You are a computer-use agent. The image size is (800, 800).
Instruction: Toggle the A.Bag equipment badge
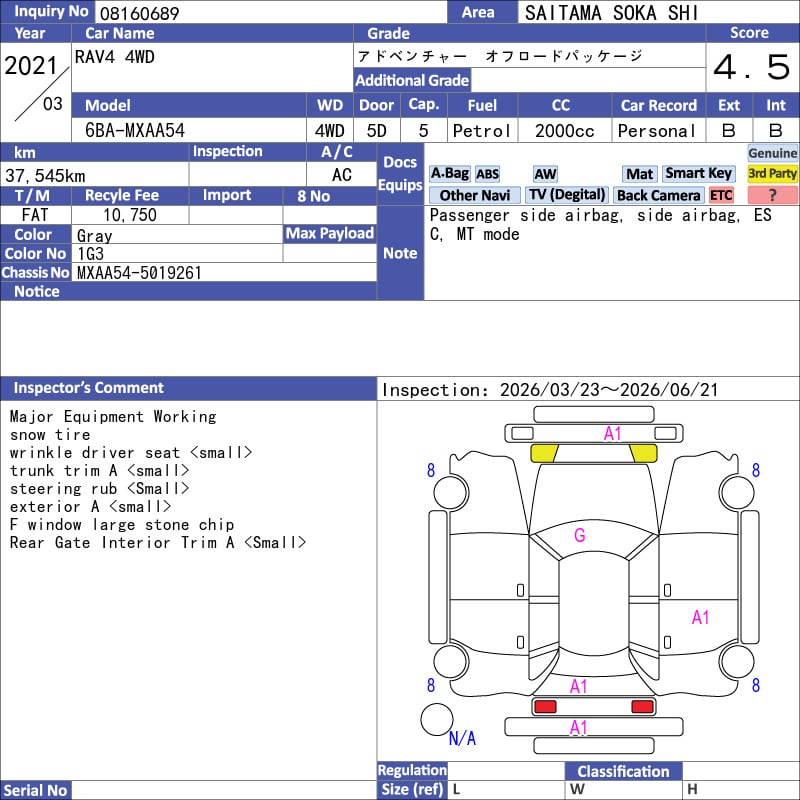449,174
